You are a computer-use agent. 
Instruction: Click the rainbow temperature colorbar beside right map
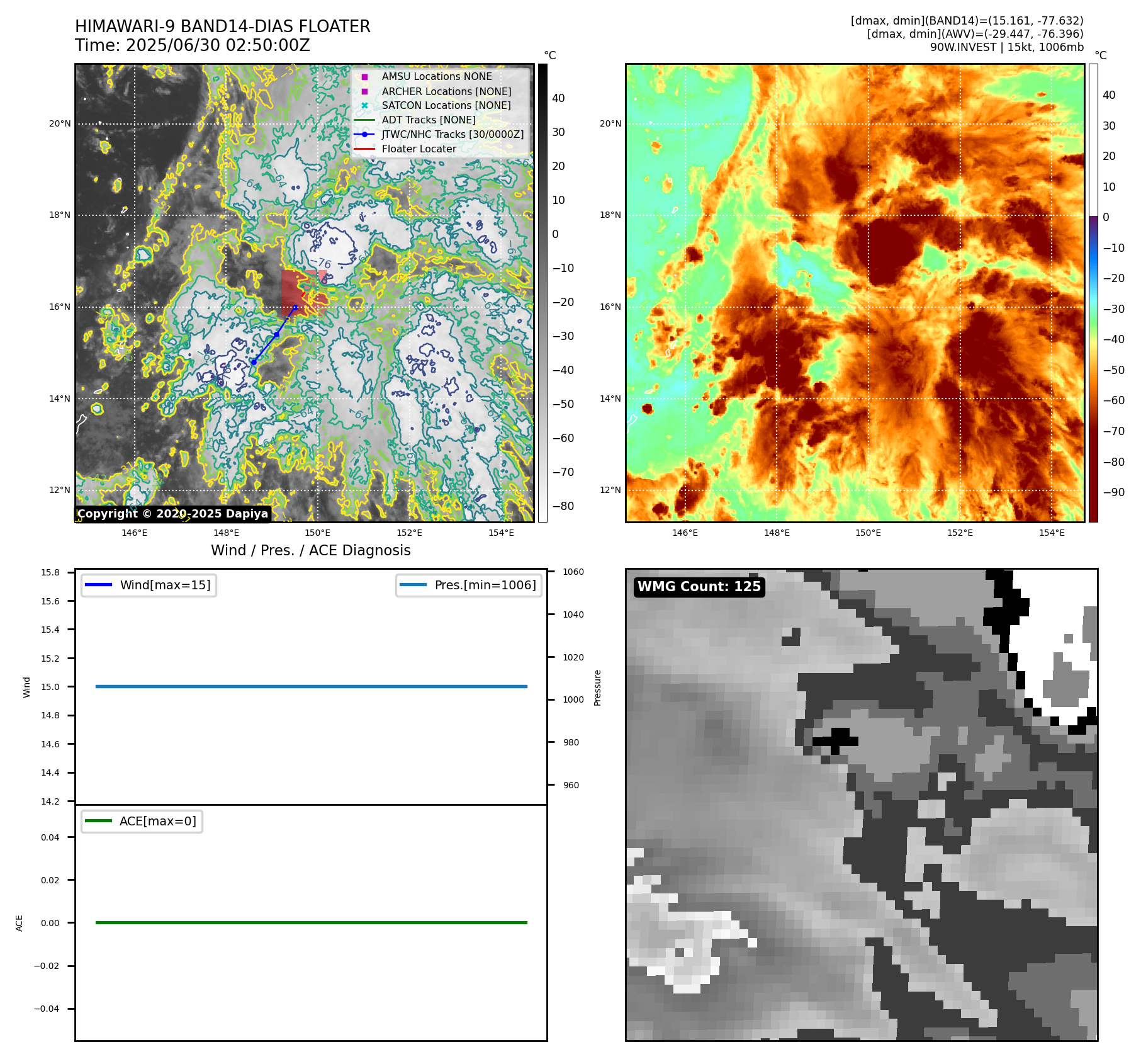coord(1093,293)
